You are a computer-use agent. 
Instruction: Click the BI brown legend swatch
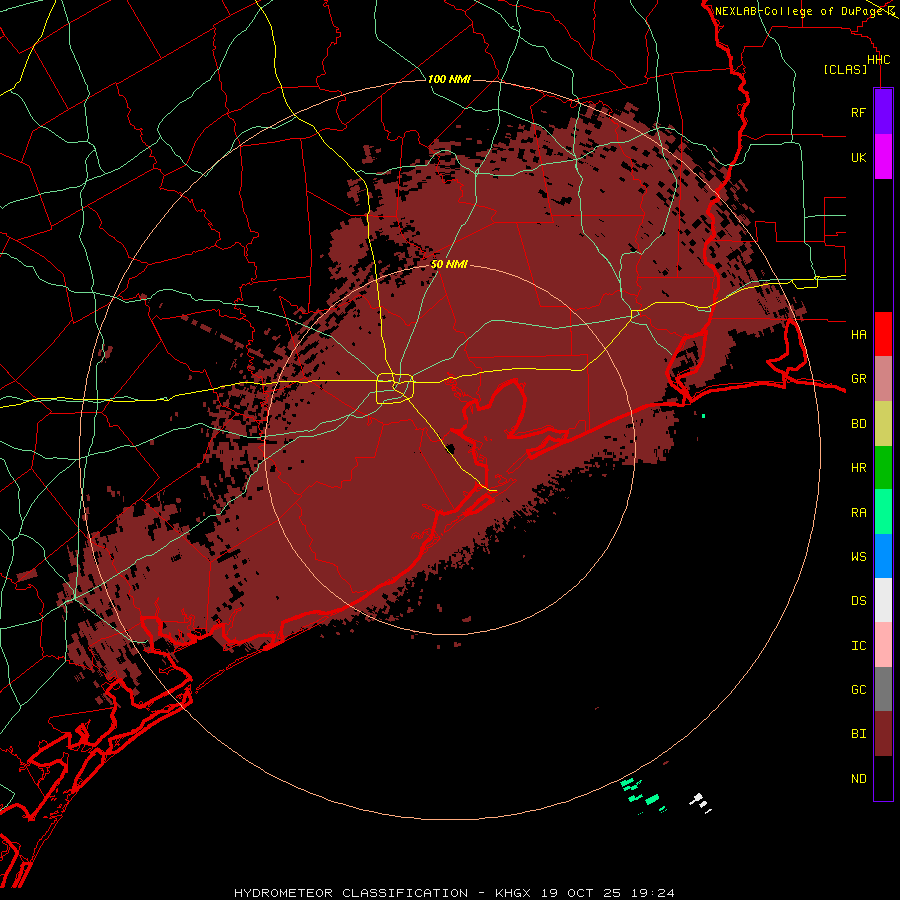(x=883, y=734)
